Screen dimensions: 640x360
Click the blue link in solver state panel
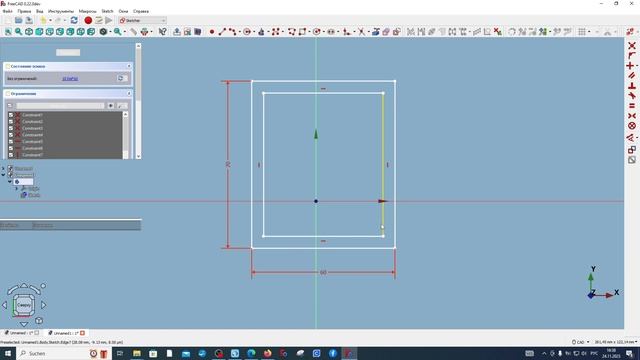tap(70, 79)
